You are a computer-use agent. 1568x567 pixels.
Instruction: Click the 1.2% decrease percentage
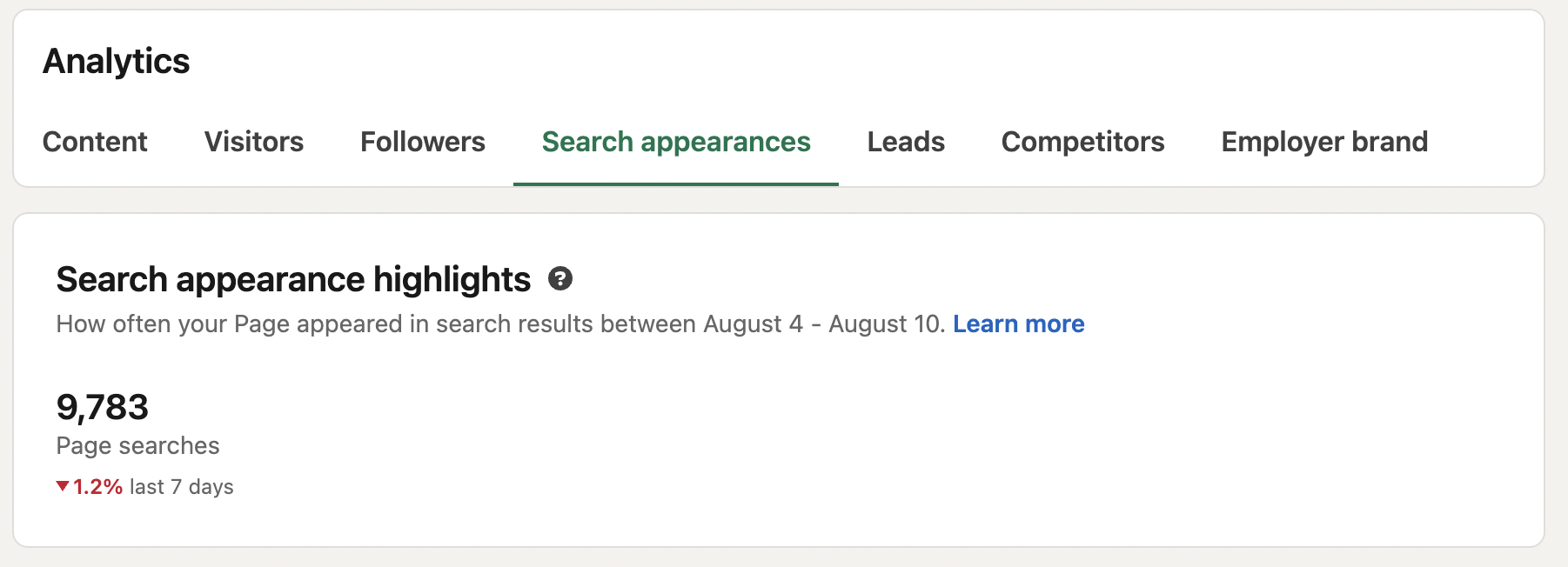pyautogui.click(x=97, y=487)
